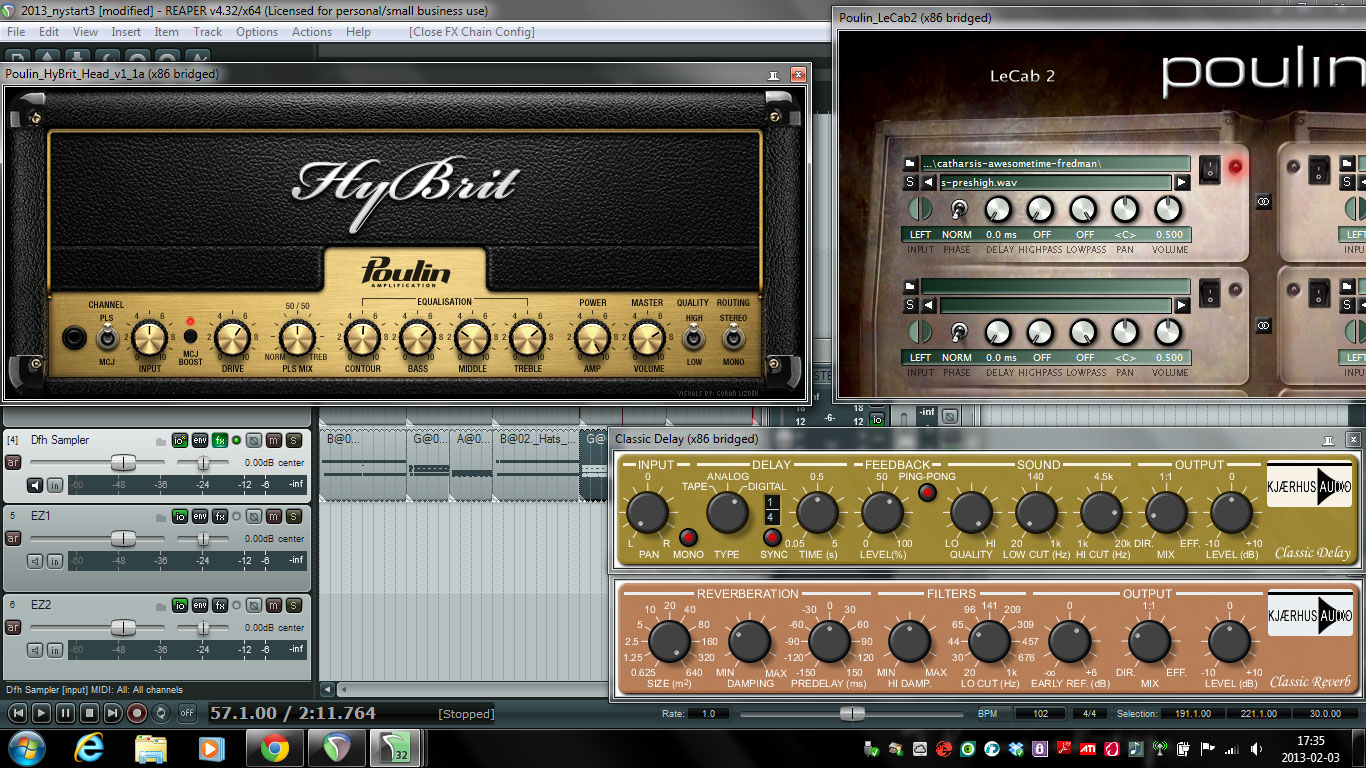Open the s-preshigh.wav impulse file selector
Screen dimensions: 1366x768
[x=1055, y=182]
